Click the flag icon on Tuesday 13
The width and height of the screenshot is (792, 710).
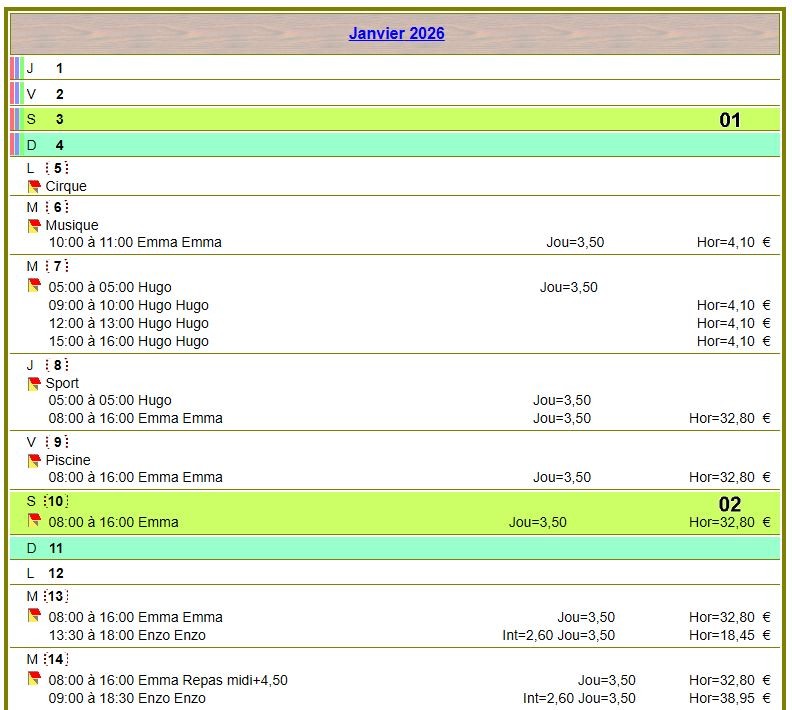(x=34, y=616)
